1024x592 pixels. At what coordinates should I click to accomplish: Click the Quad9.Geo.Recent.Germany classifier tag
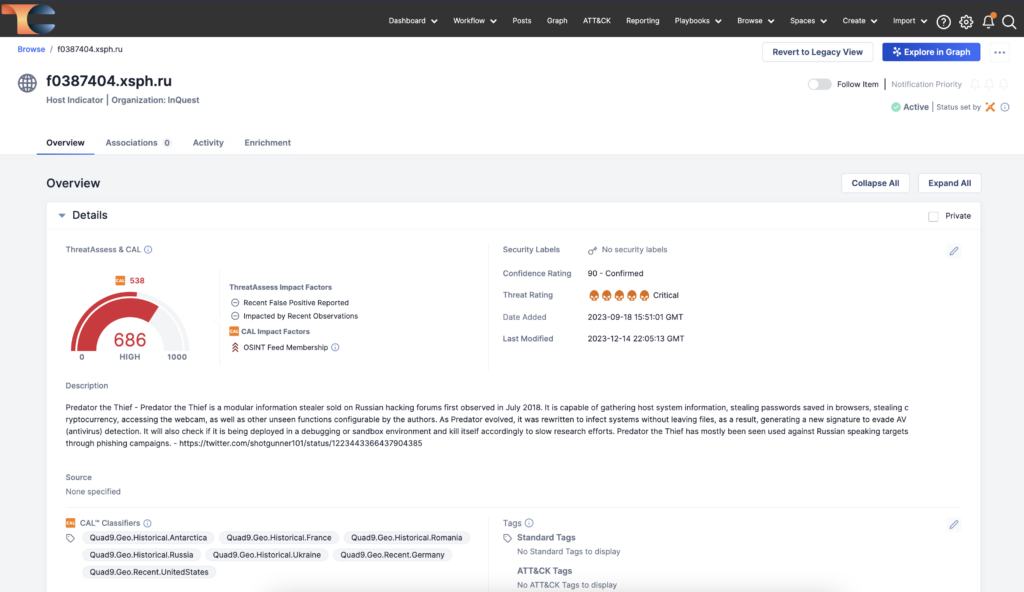(392, 555)
